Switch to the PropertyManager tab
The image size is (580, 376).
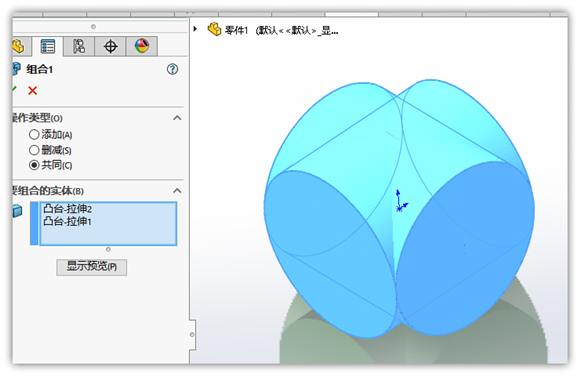pos(48,47)
